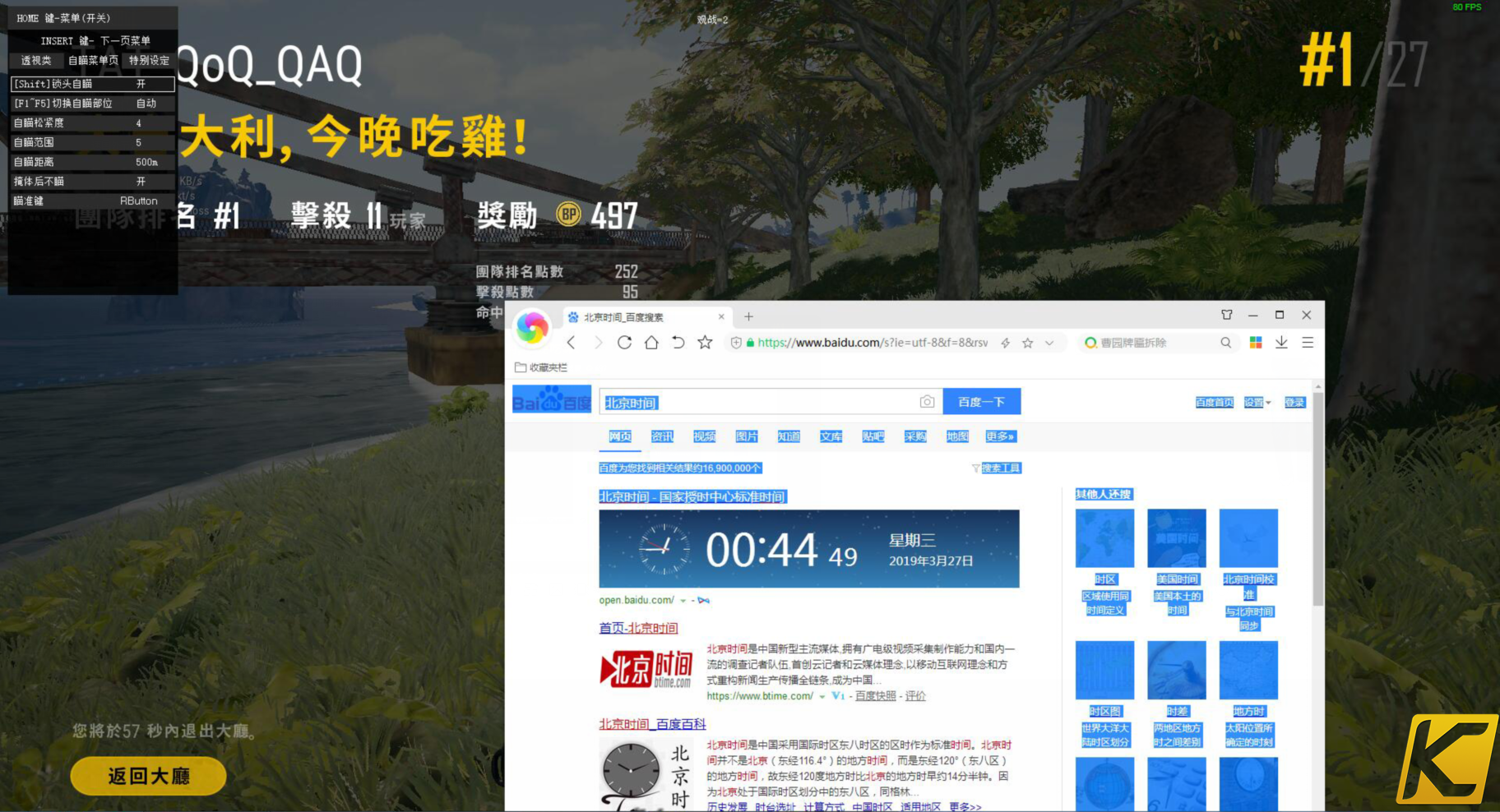Image resolution: width=1500 pixels, height=812 pixels.
Task: Open 北京时间 - 国家授时中心标准时间 result
Action: point(692,496)
